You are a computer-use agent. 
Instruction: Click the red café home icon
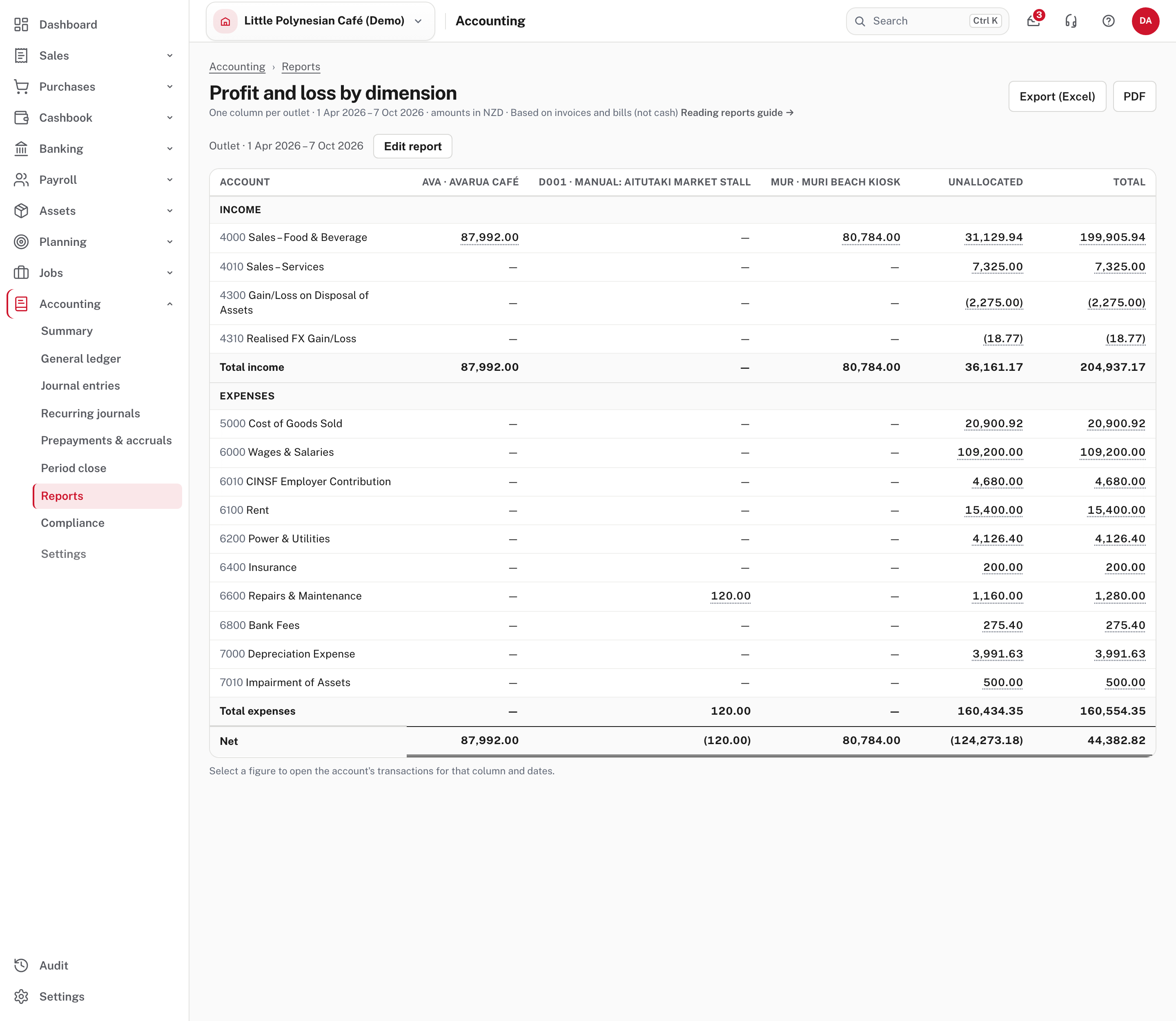[226, 21]
